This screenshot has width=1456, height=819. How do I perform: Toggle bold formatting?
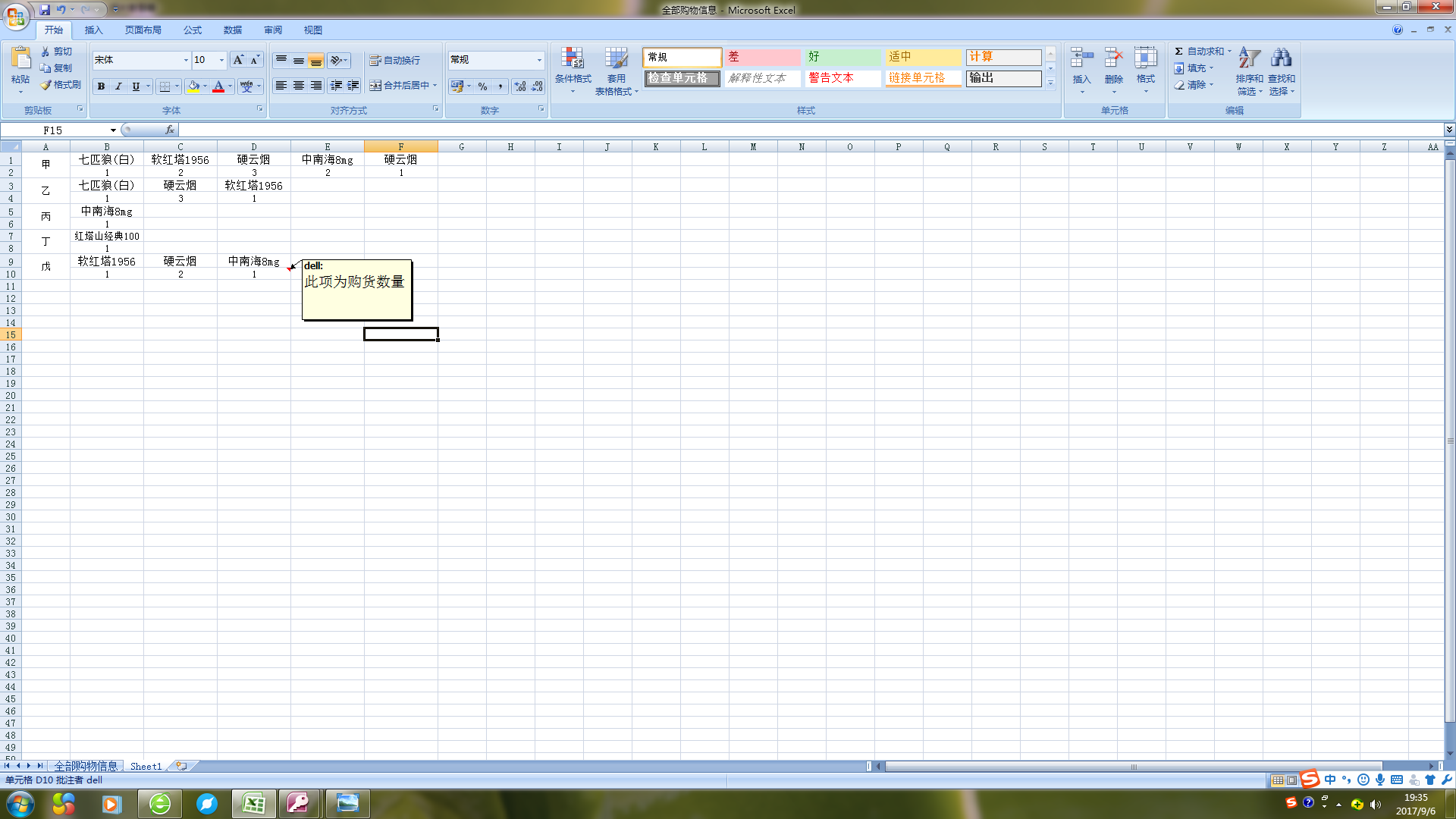pyautogui.click(x=101, y=86)
